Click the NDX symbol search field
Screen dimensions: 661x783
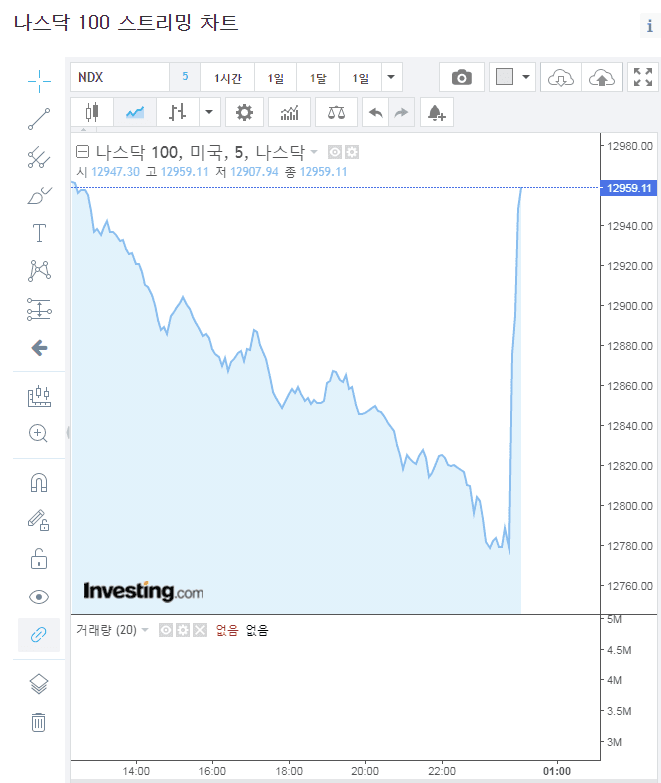(x=120, y=78)
